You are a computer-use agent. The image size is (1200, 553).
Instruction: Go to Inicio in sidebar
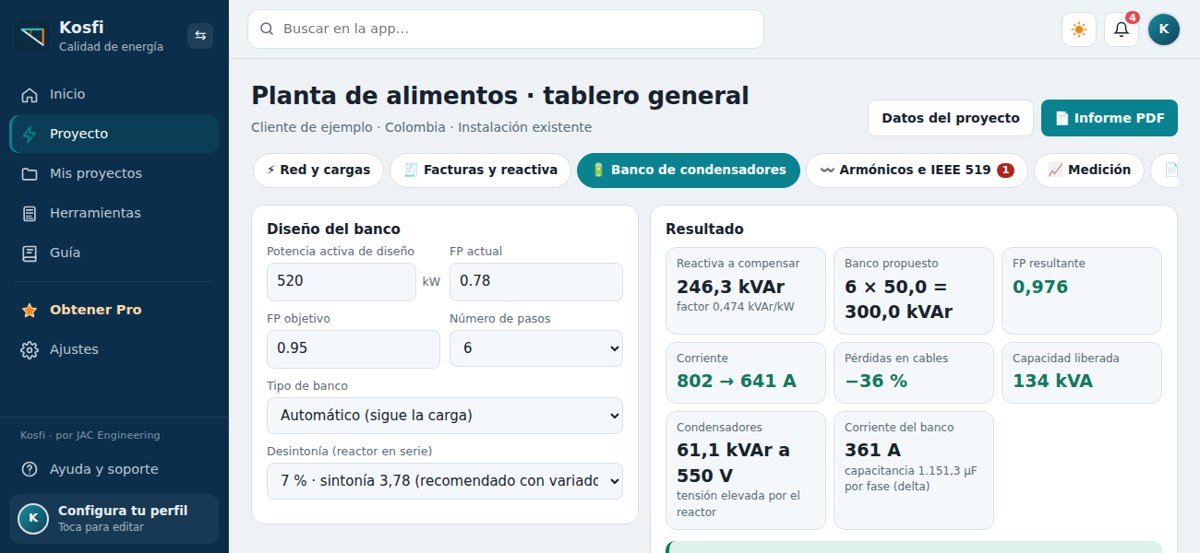[x=114, y=94]
